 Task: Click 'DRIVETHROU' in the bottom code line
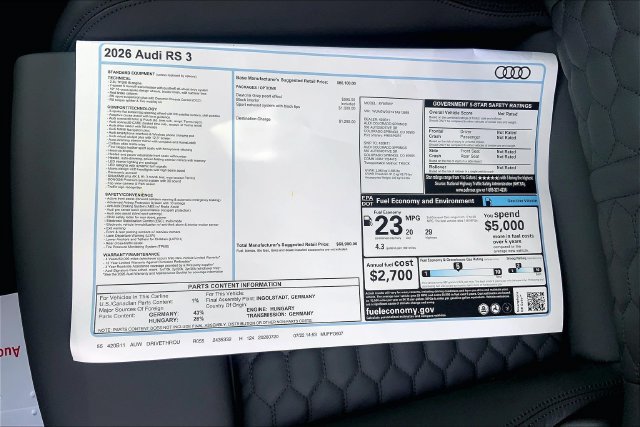(163, 343)
